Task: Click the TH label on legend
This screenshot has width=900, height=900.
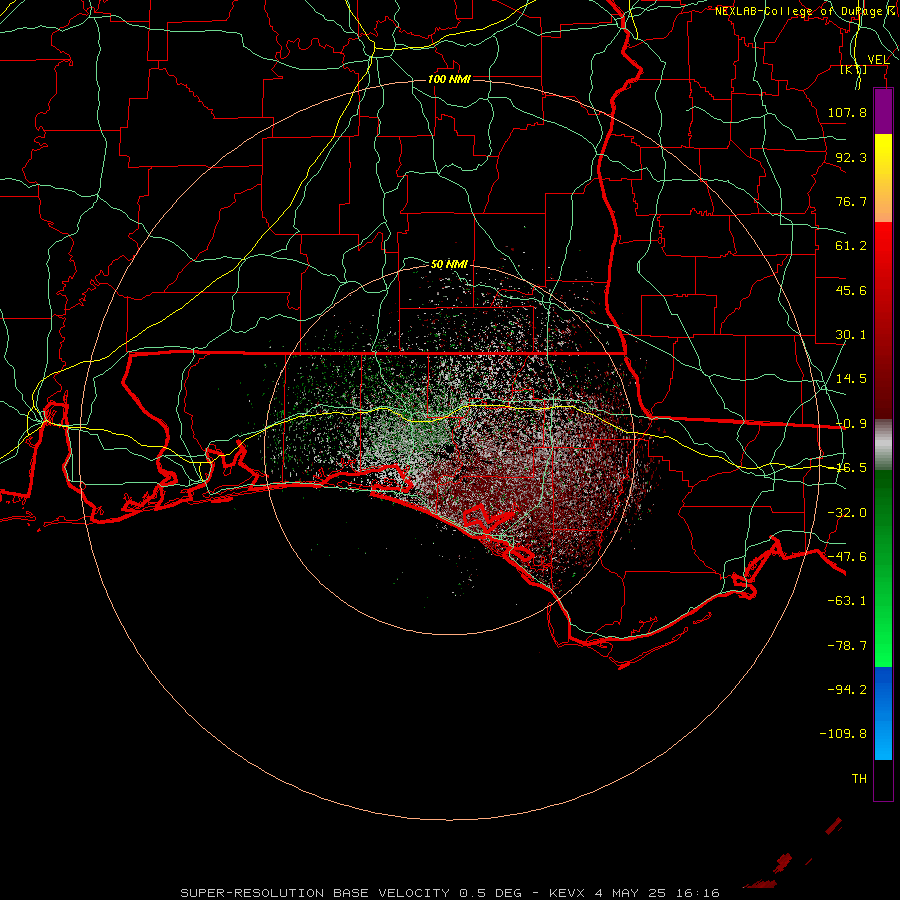Action: (x=859, y=779)
